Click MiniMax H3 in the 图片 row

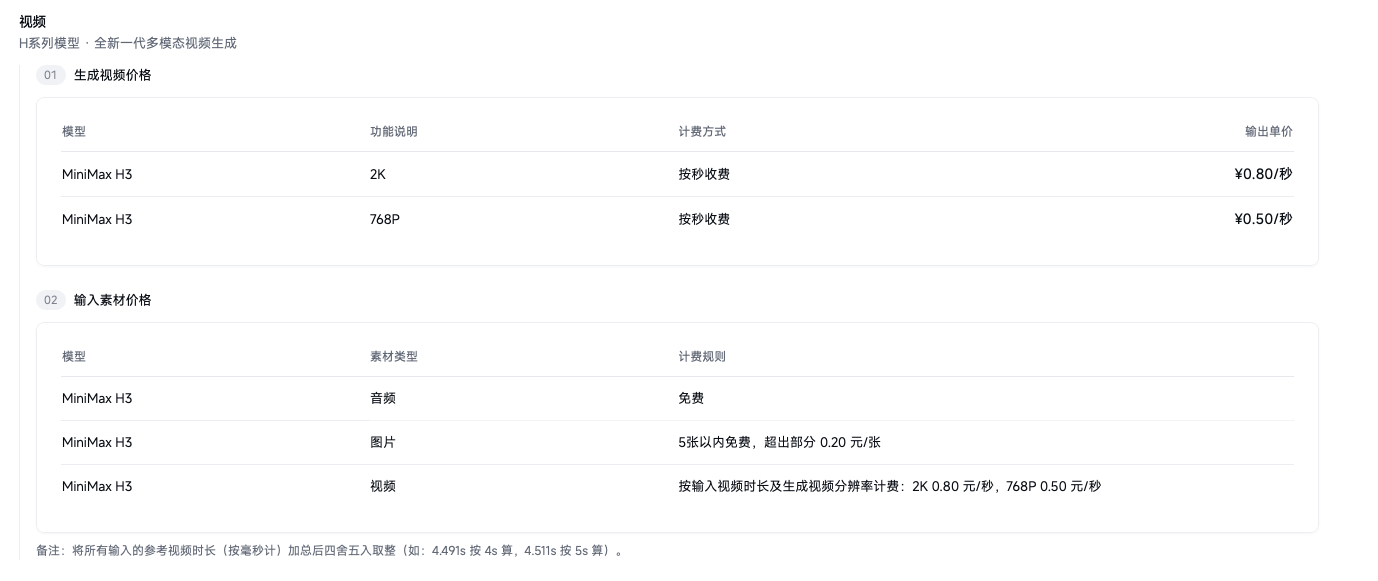pos(97,442)
